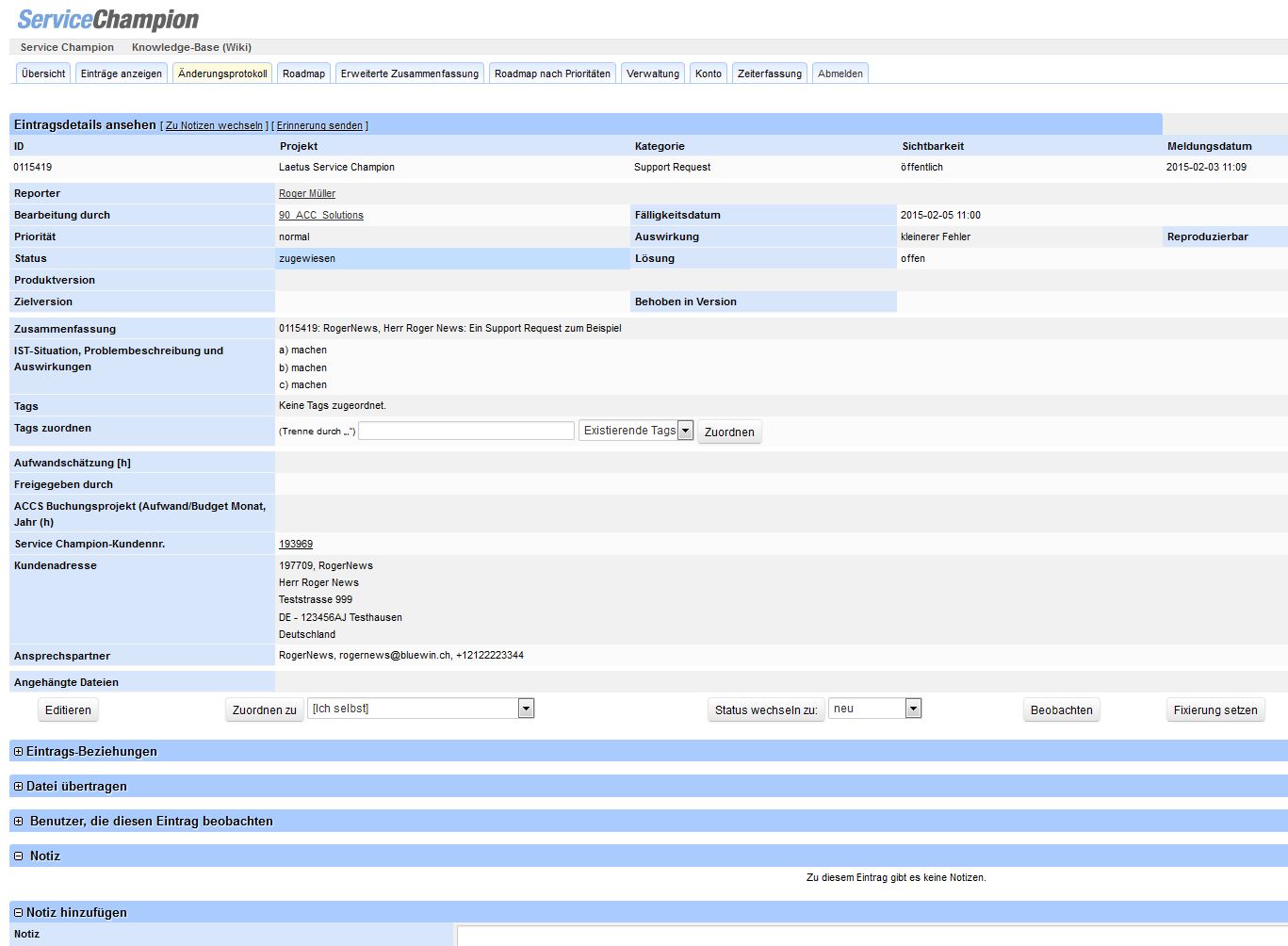
Task: Open reporter Roger Müller link
Action: [x=307, y=193]
